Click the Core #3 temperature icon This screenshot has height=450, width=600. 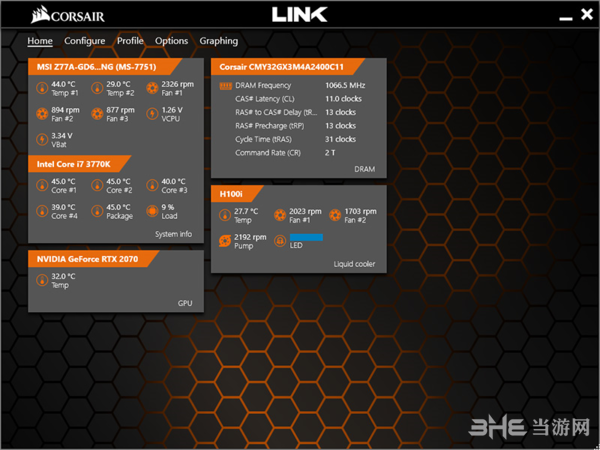coord(152,186)
